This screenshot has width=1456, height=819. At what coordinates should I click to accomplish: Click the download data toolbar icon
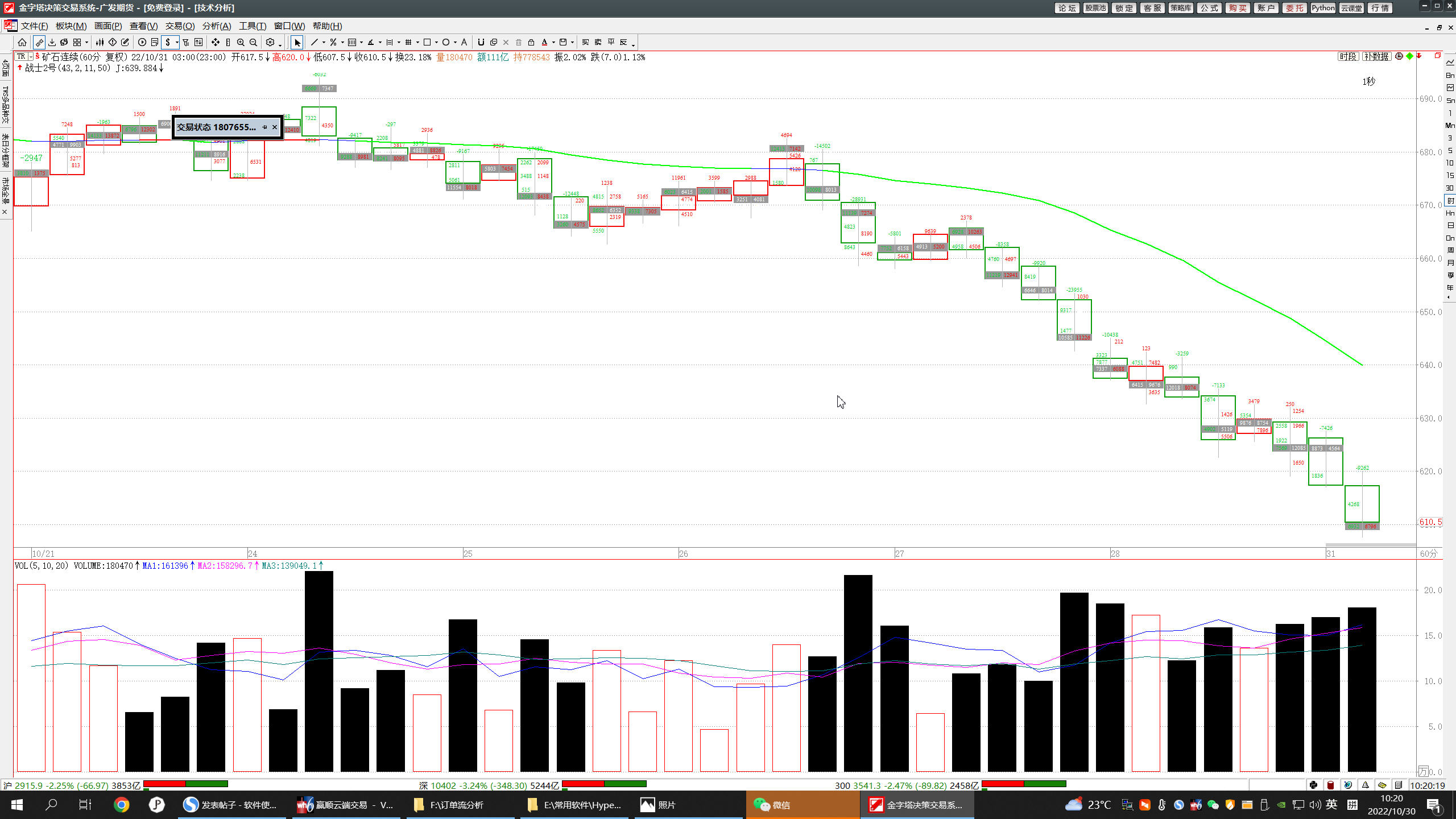[52, 42]
